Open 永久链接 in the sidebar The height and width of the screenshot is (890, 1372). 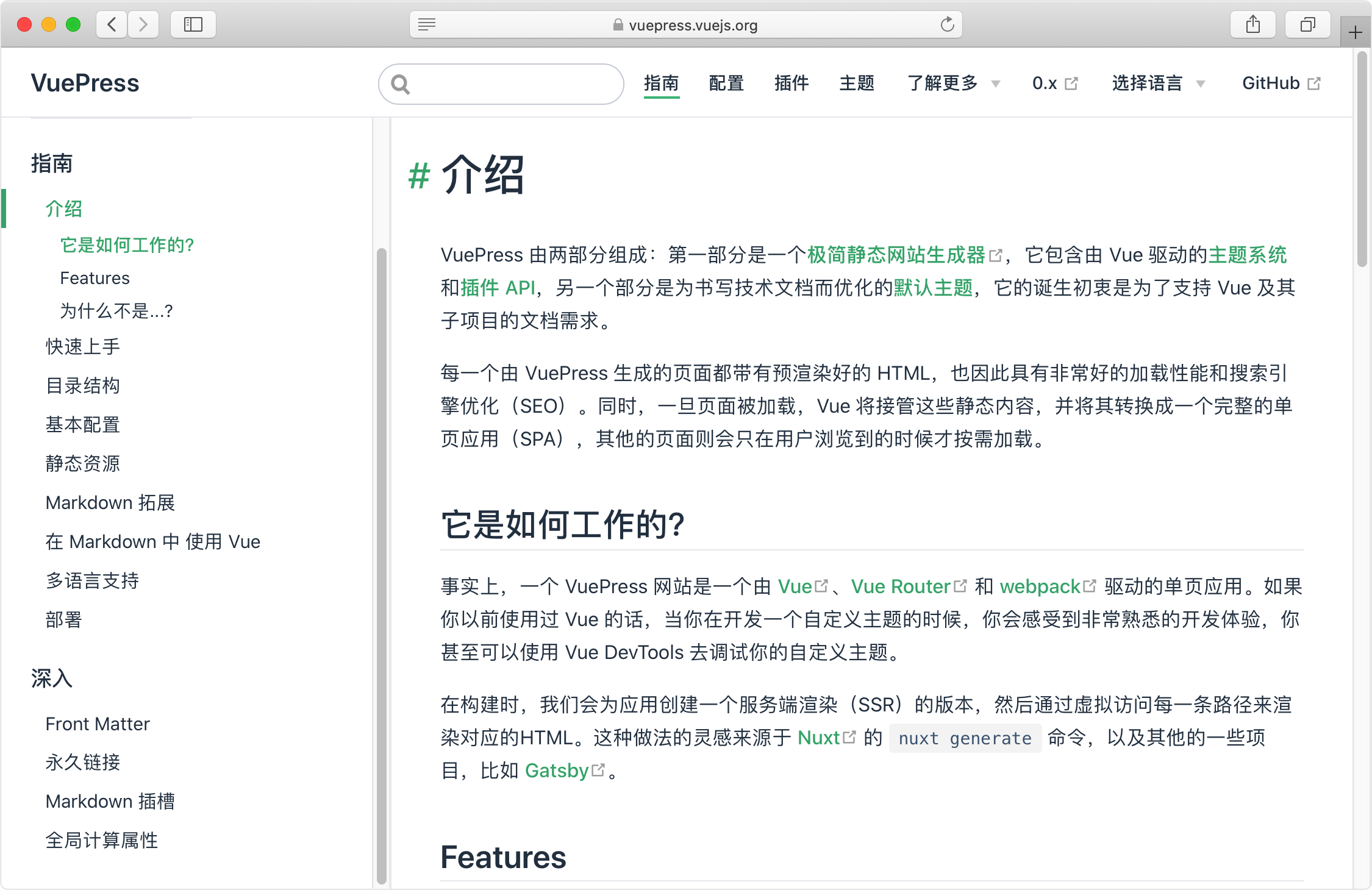pyautogui.click(x=83, y=763)
